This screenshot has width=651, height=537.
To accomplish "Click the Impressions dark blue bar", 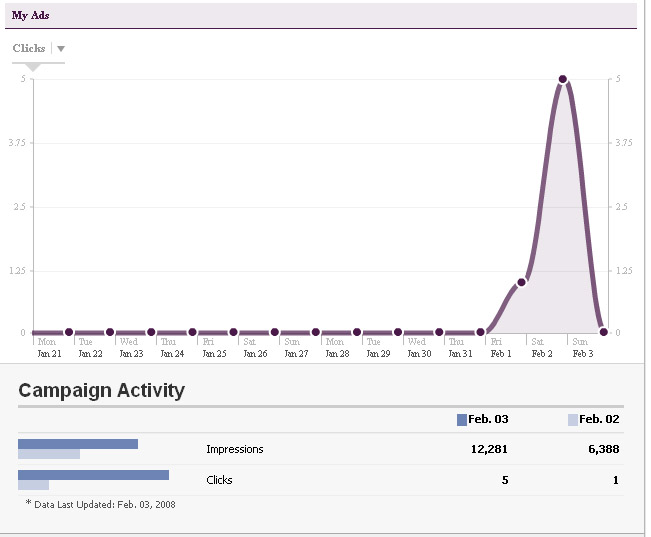I will click(x=78, y=444).
